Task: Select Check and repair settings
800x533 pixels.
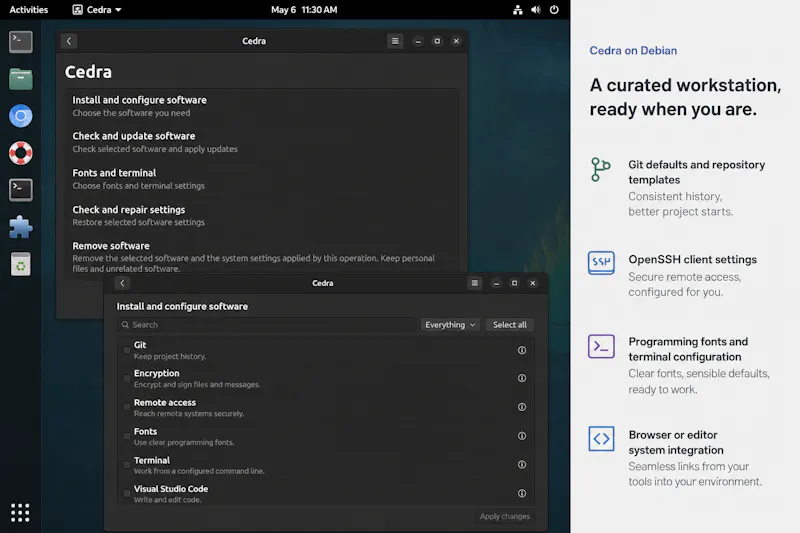Action: click(261, 216)
